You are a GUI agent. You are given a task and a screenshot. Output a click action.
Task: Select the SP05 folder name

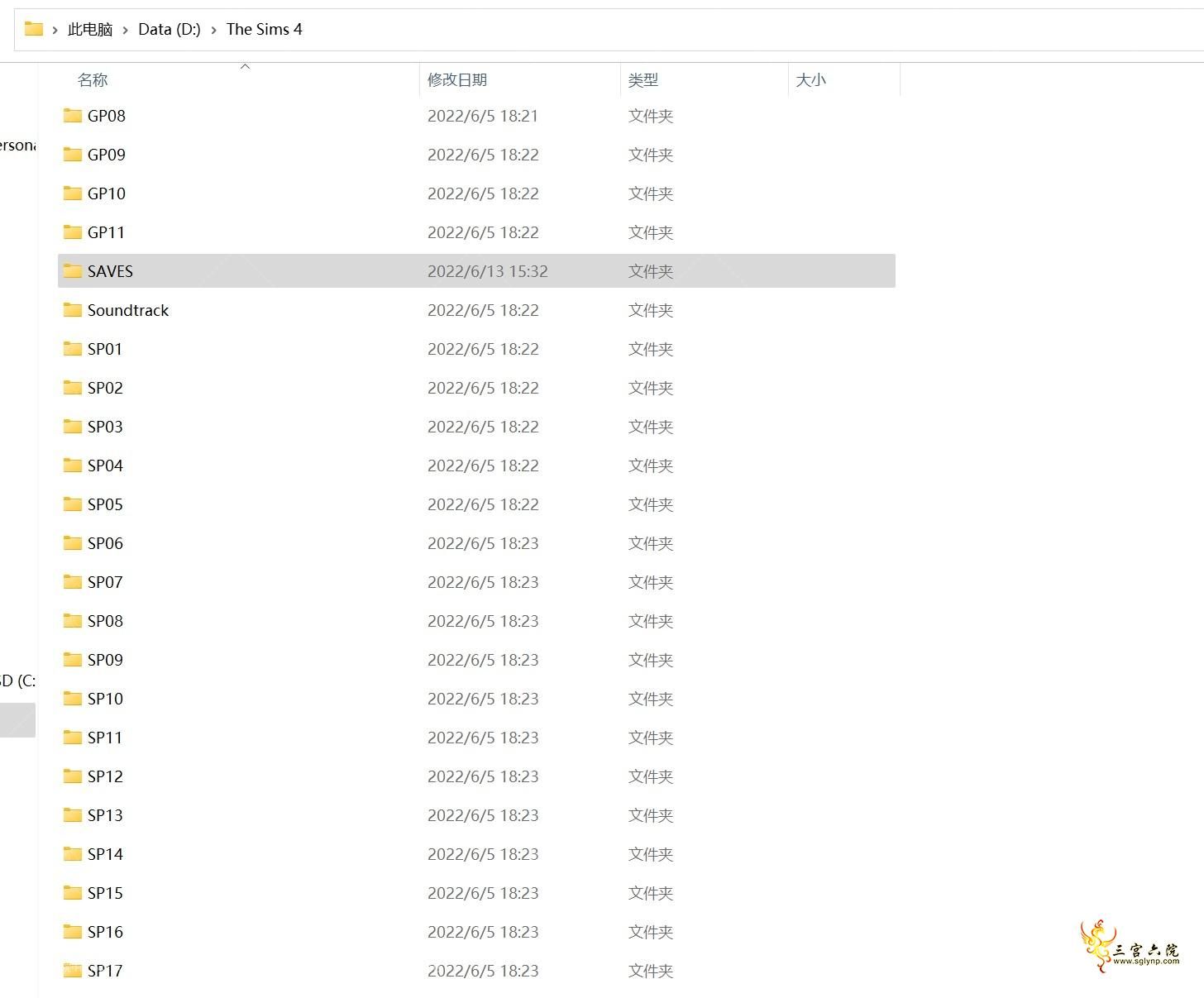pyautogui.click(x=105, y=504)
